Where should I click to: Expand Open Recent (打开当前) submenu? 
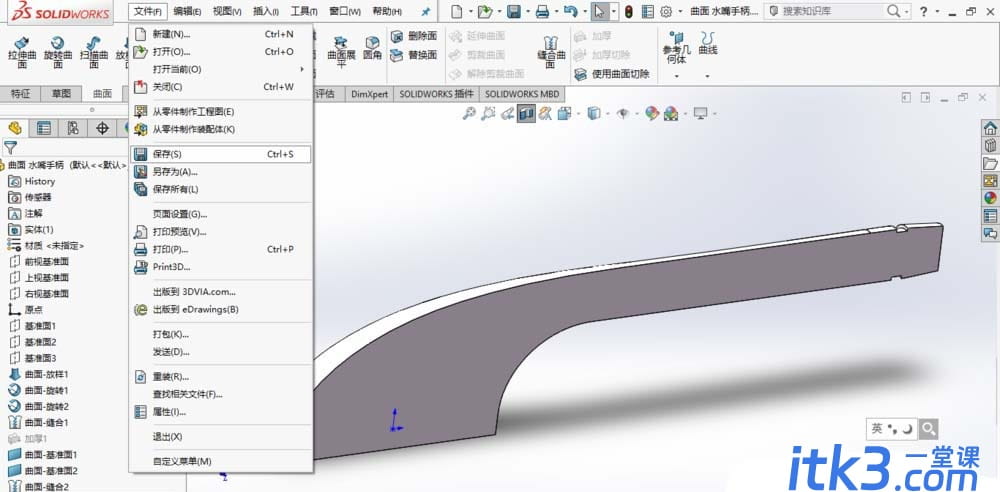(221, 69)
